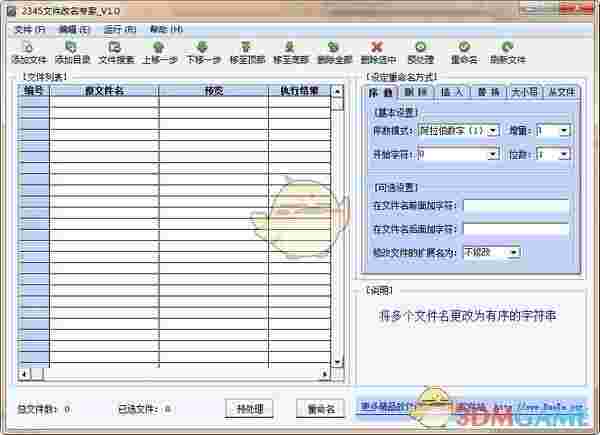Click the file list scrollbar's down arrow
This screenshot has height=435, width=600.
click(338, 362)
